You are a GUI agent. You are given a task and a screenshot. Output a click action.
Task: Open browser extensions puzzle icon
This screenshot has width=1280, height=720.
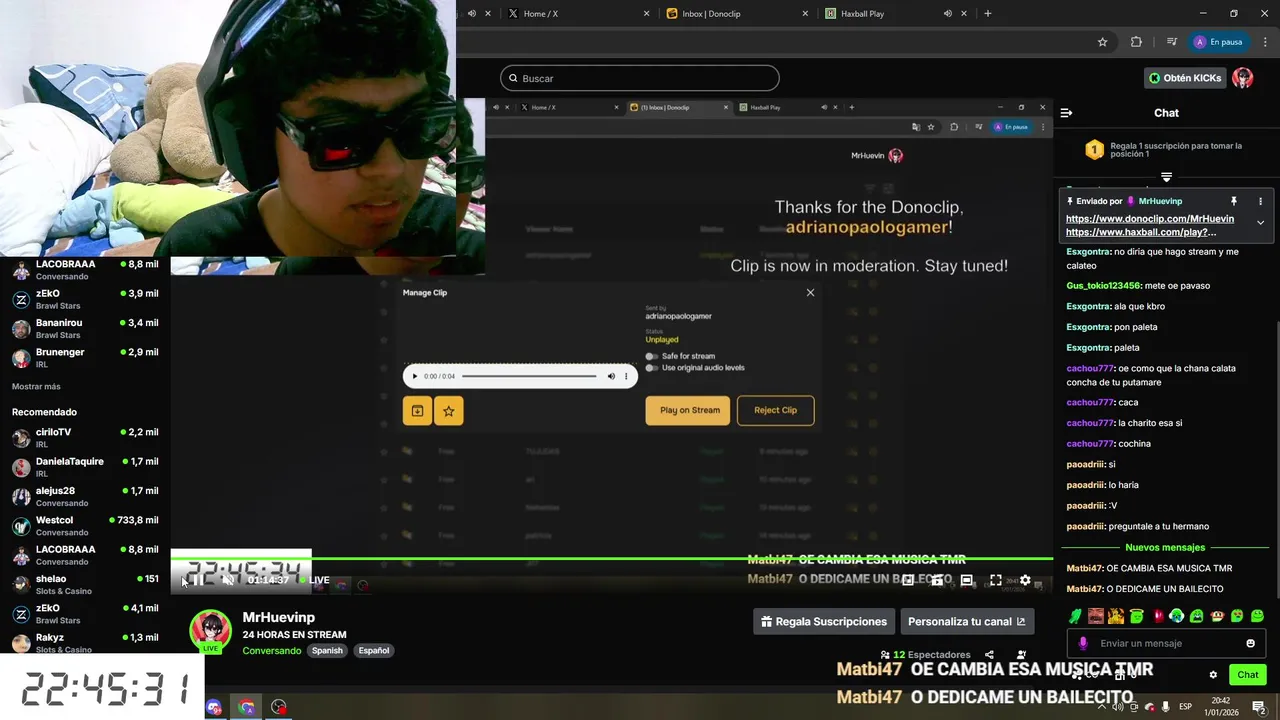[1136, 42]
